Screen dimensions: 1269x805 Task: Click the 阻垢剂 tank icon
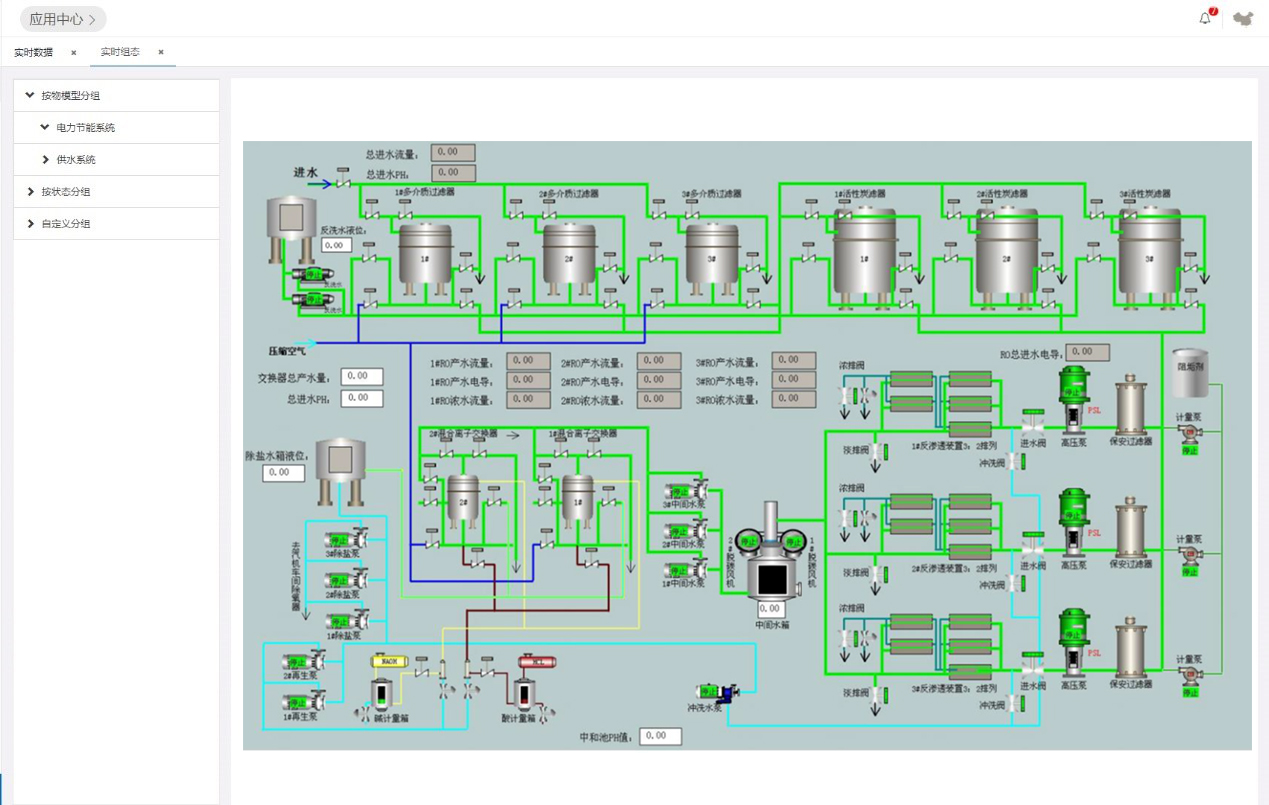(1188, 373)
